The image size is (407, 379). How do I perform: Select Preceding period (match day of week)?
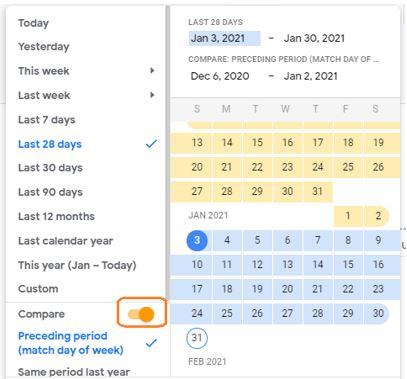[x=71, y=343]
